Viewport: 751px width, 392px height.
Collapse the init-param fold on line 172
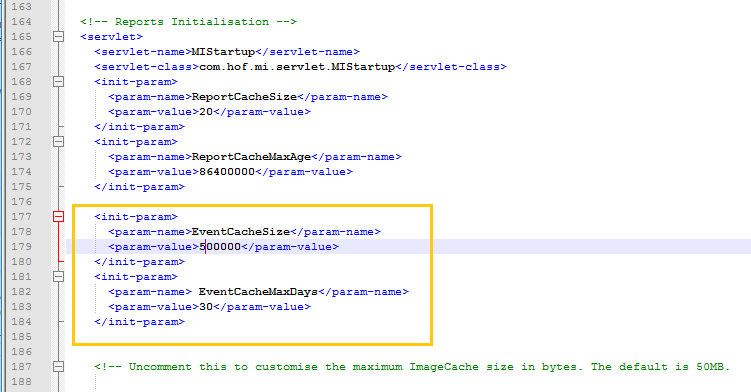tap(58, 141)
